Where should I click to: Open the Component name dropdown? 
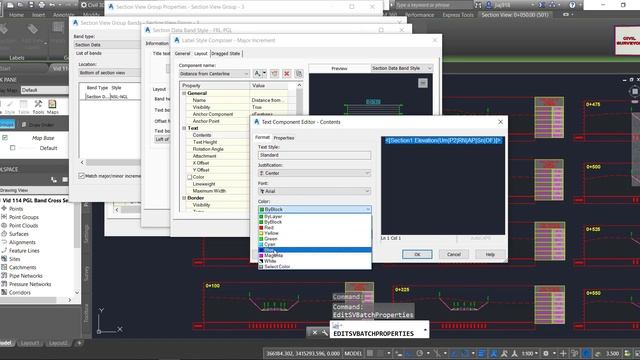pos(214,73)
